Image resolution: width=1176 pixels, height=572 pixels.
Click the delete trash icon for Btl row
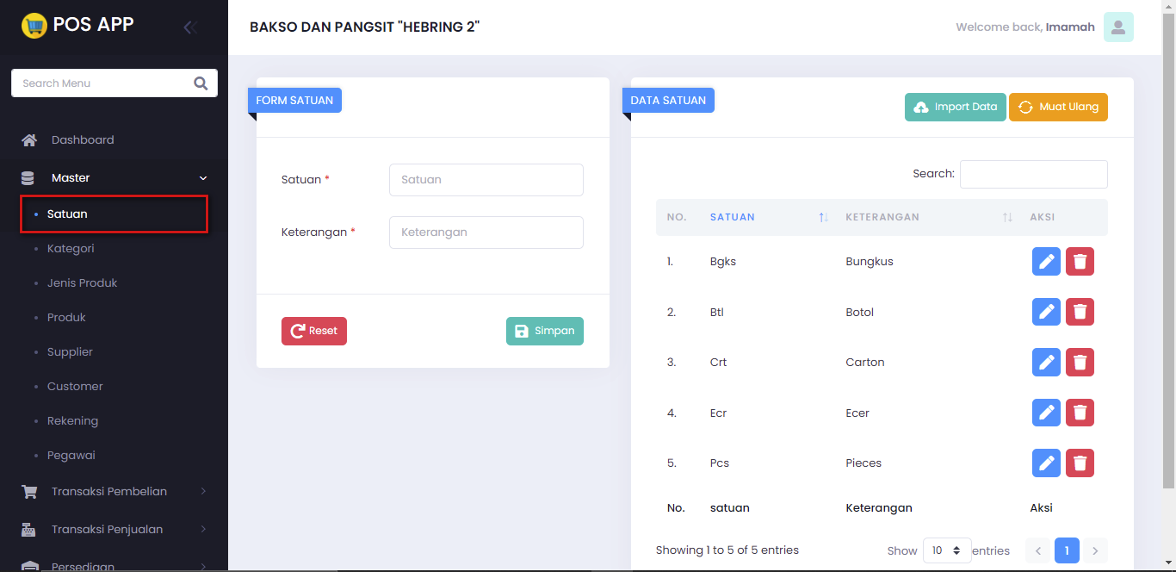point(1080,312)
